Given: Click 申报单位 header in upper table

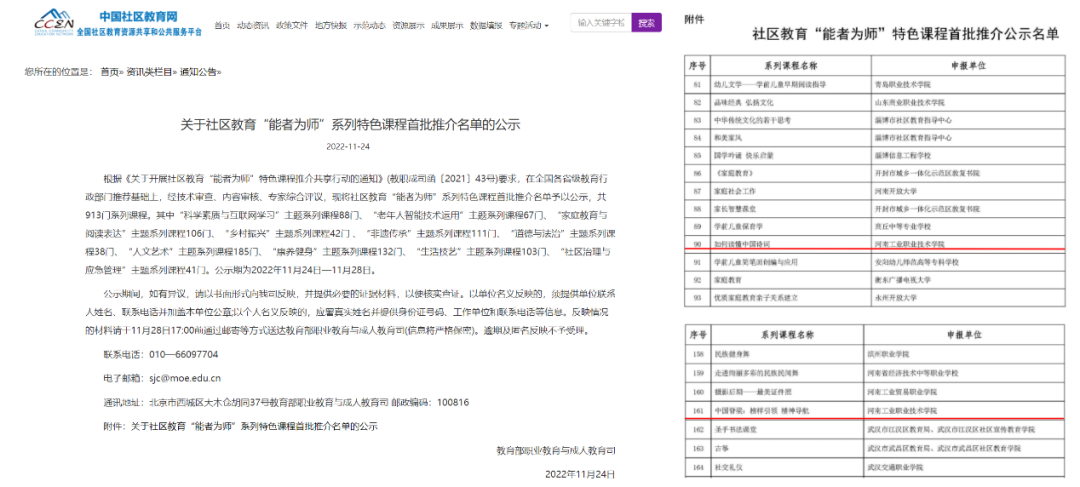Looking at the screenshot, I should pyautogui.click(x=968, y=65).
